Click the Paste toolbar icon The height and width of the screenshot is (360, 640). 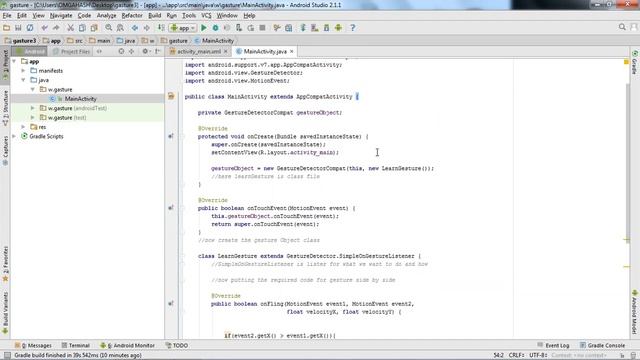pos(94,28)
